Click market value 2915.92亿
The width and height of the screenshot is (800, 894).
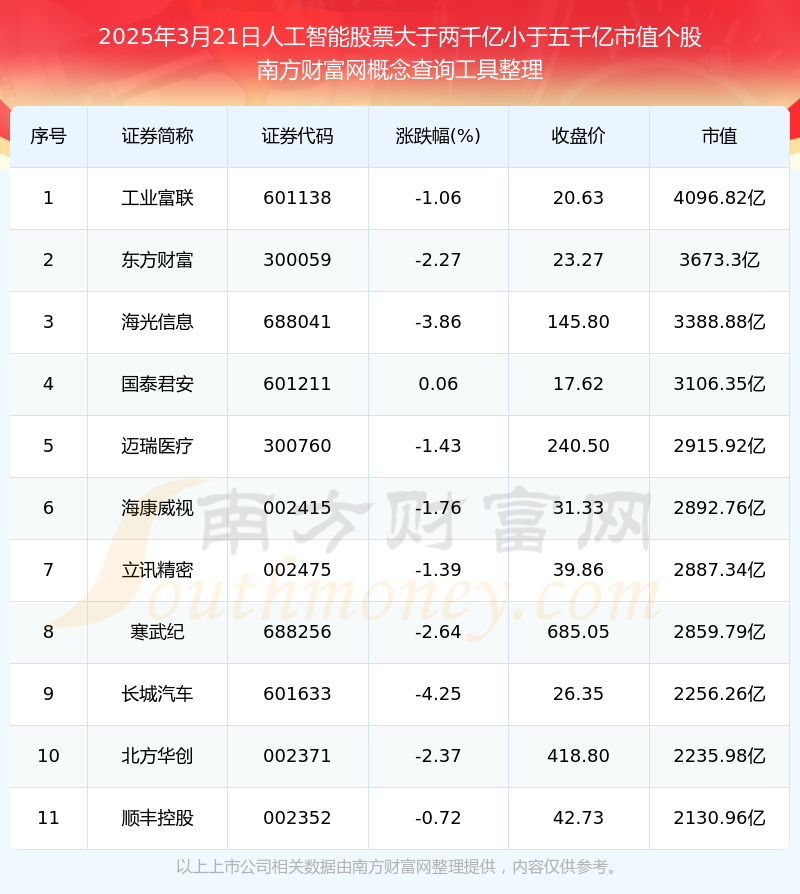(720, 446)
